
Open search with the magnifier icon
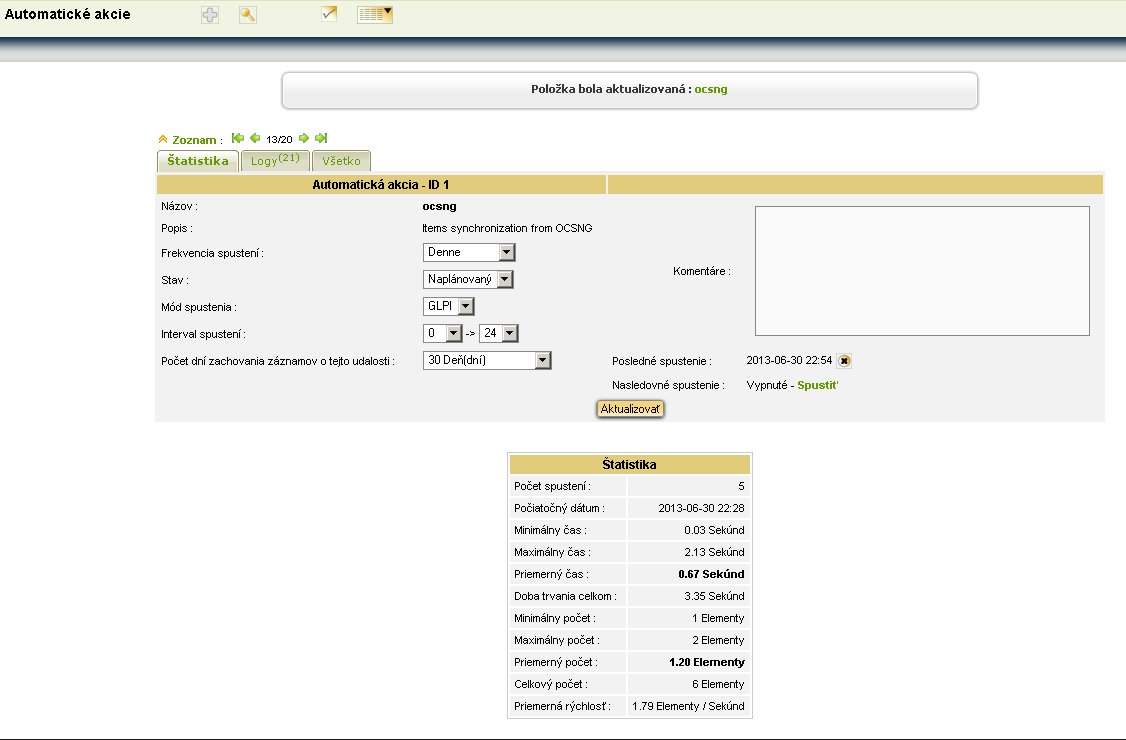(248, 14)
